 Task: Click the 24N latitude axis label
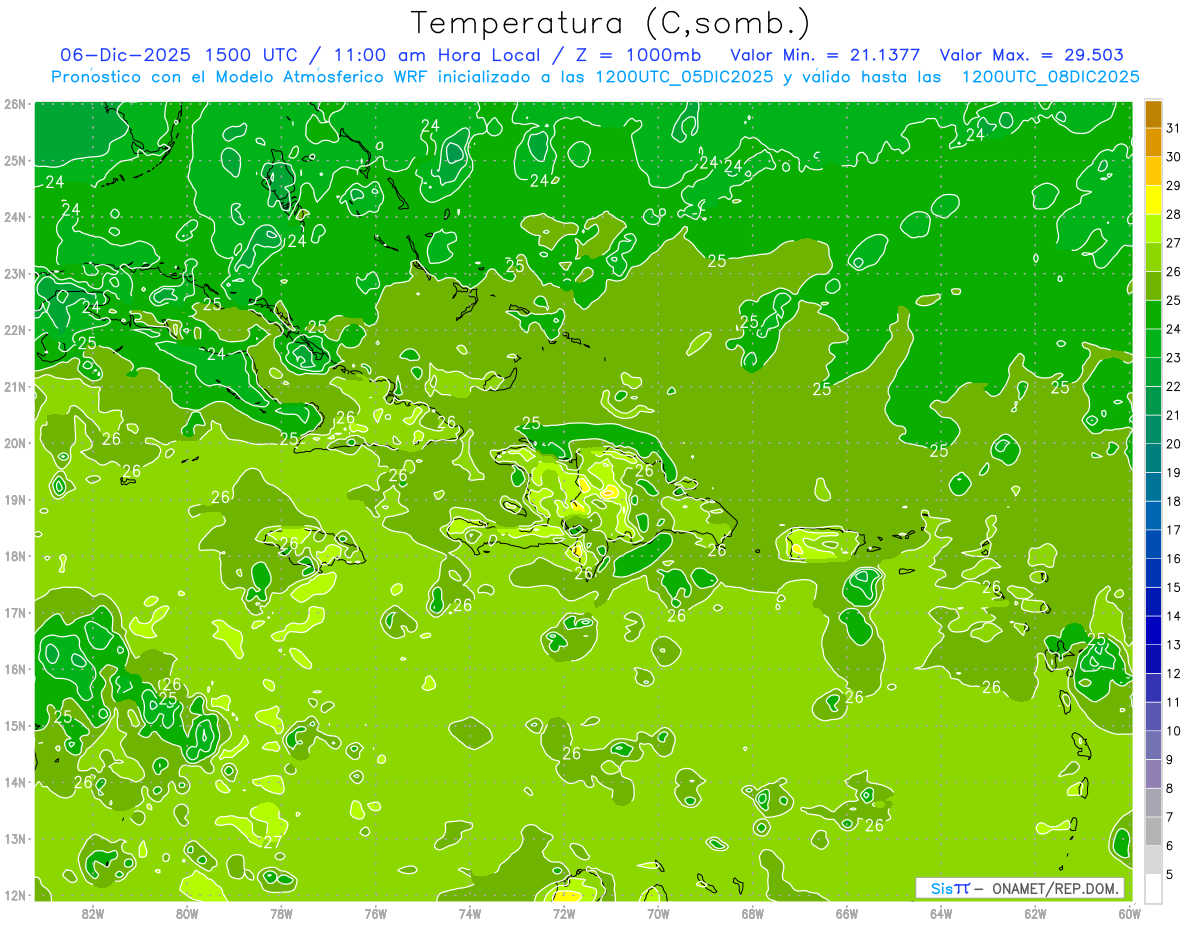[x=14, y=217]
